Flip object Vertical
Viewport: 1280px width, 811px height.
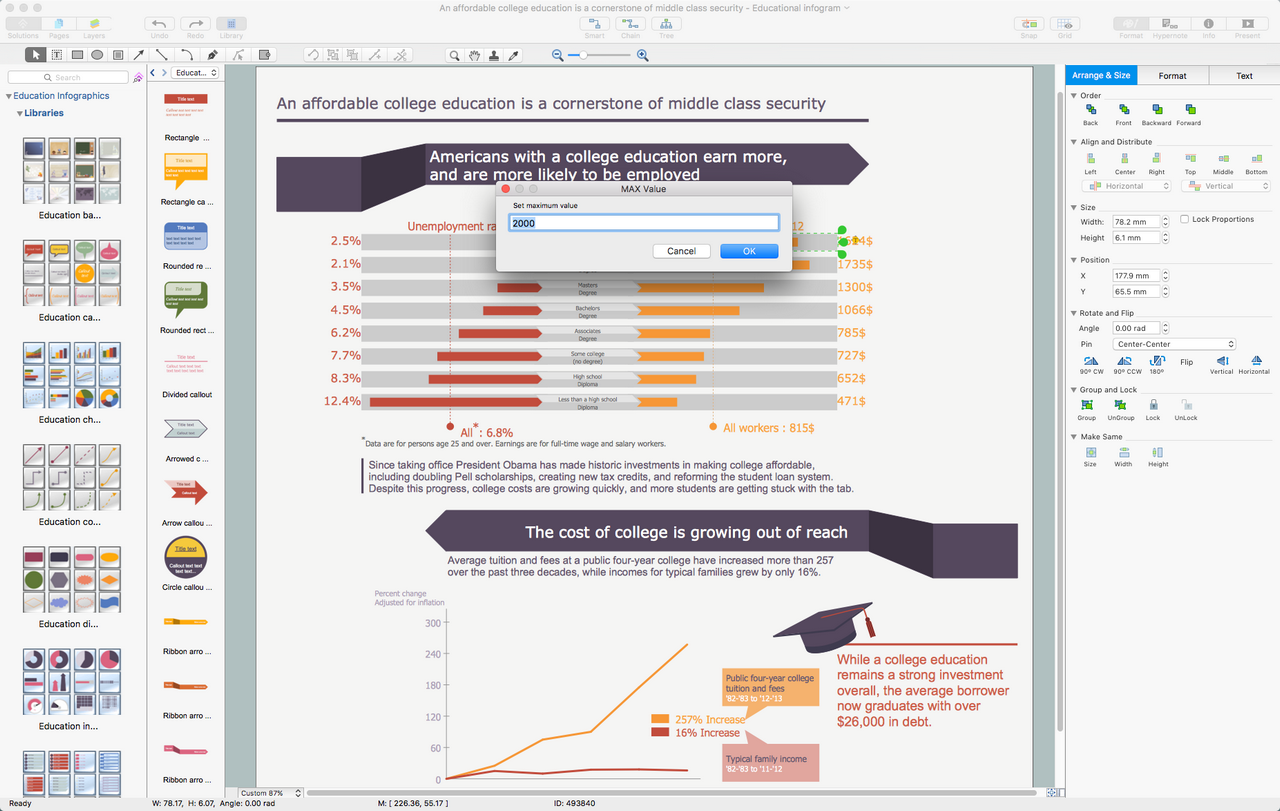coord(1222,360)
